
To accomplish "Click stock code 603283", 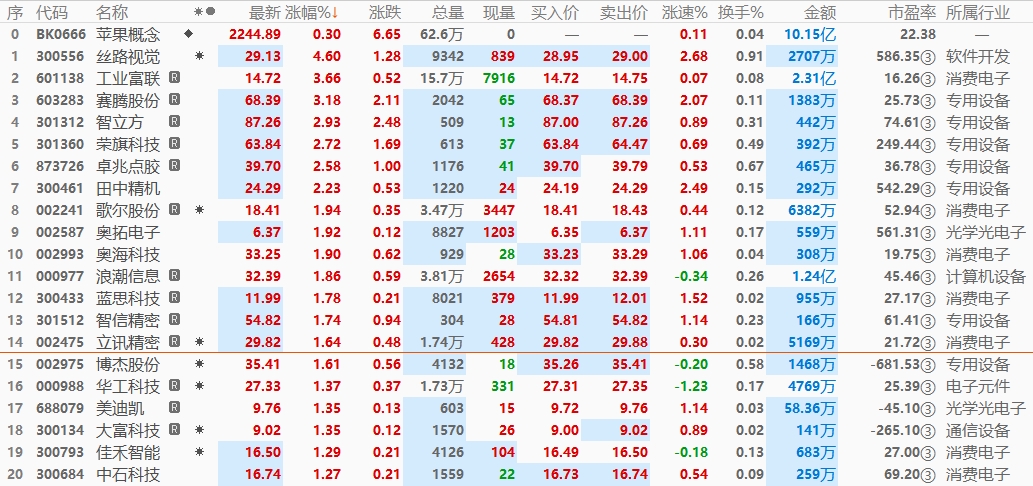I will (60, 101).
